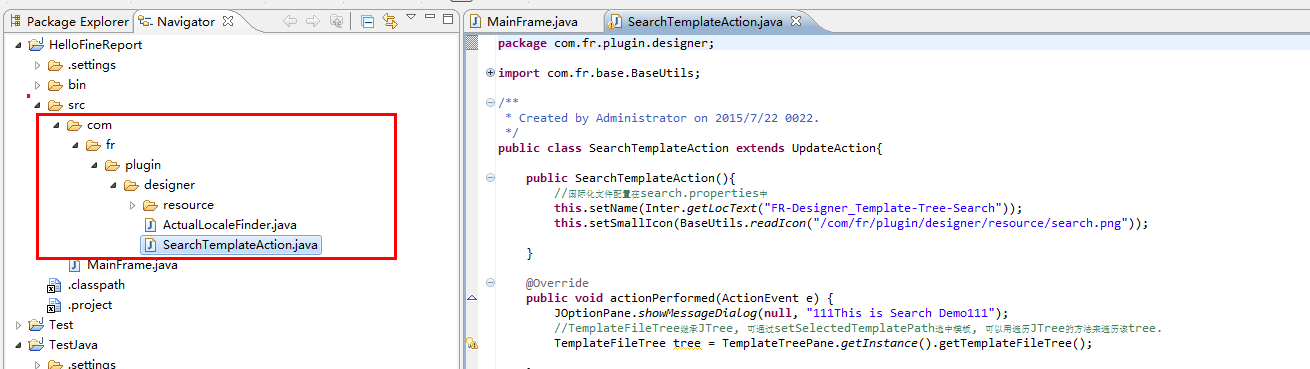The image size is (1310, 369).
Task: Select the resource folder in the tree
Action: 178,205
